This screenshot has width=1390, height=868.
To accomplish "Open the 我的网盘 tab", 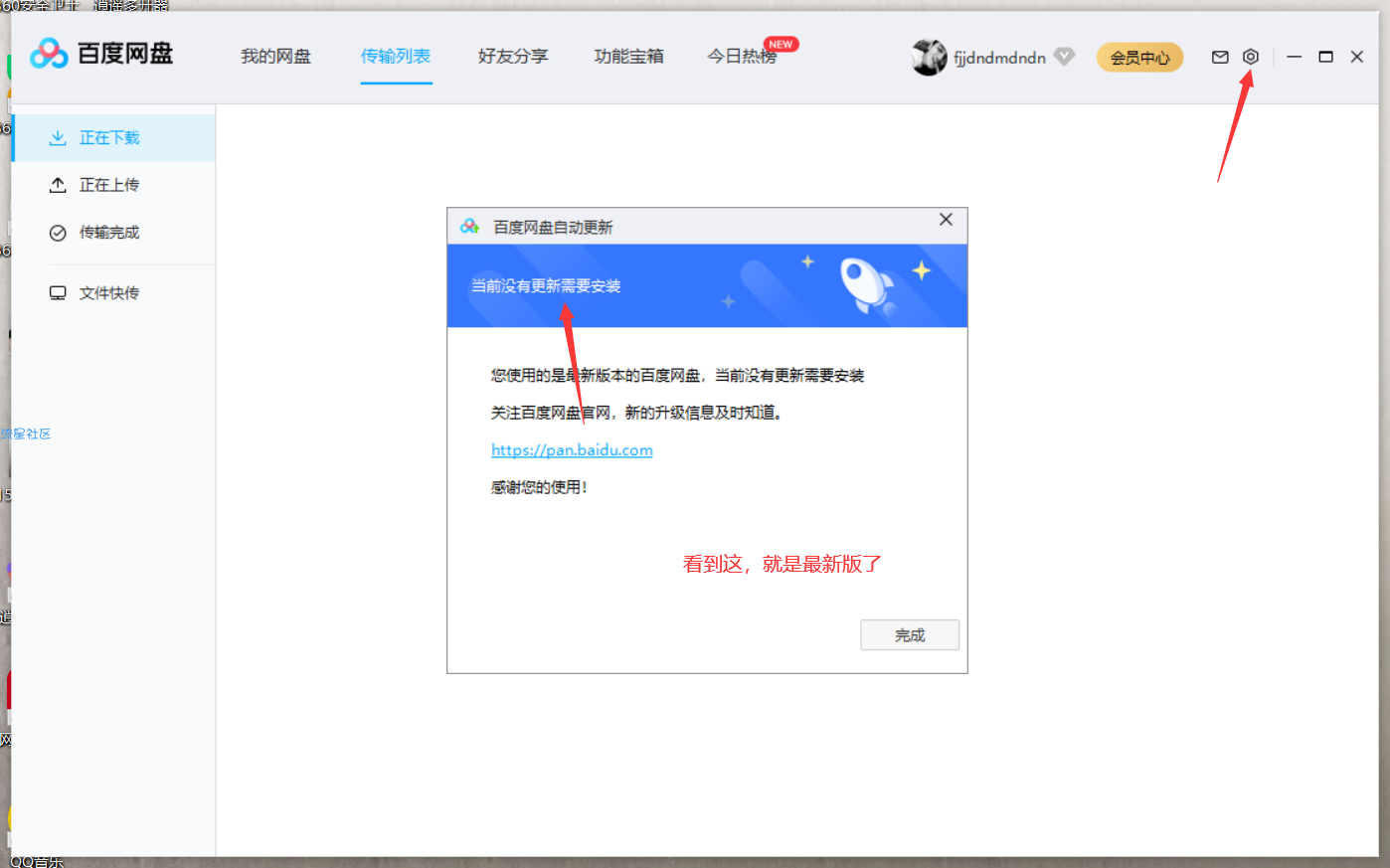I will 275,57.
